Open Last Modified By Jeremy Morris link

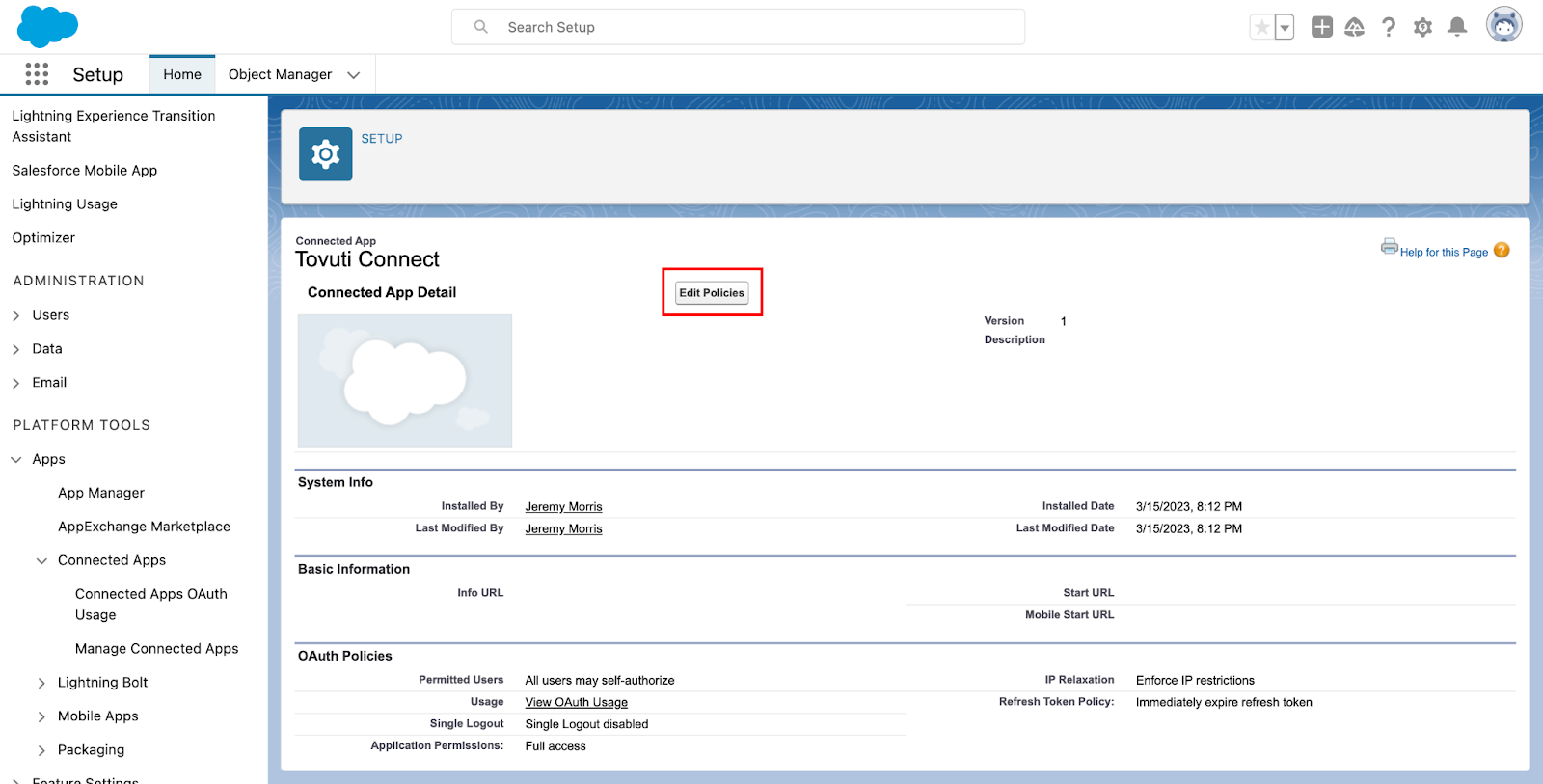point(563,529)
